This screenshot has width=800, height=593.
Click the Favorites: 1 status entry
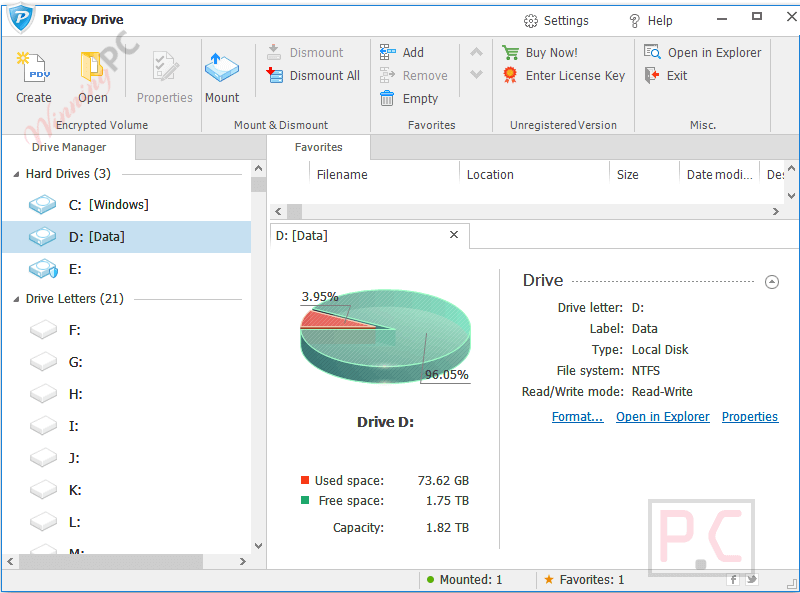584,580
